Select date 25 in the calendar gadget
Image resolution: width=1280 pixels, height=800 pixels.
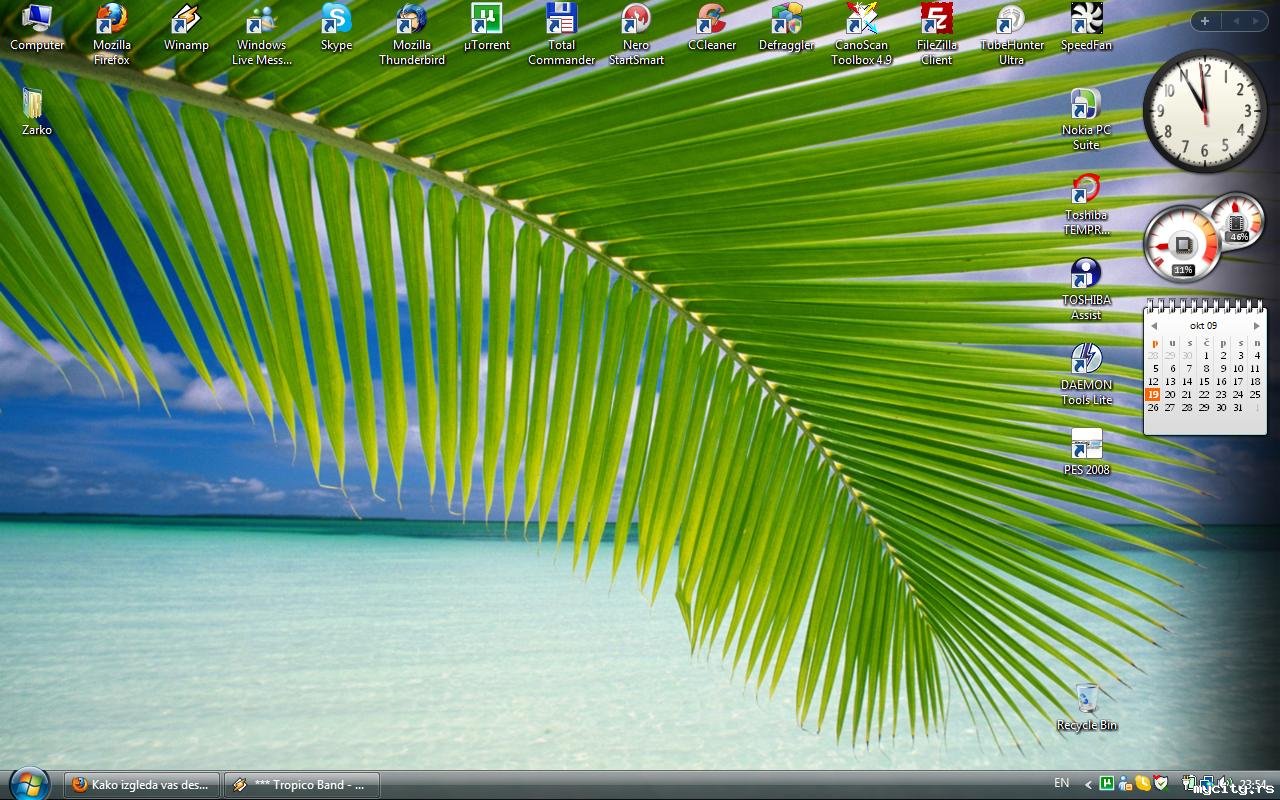point(1255,394)
